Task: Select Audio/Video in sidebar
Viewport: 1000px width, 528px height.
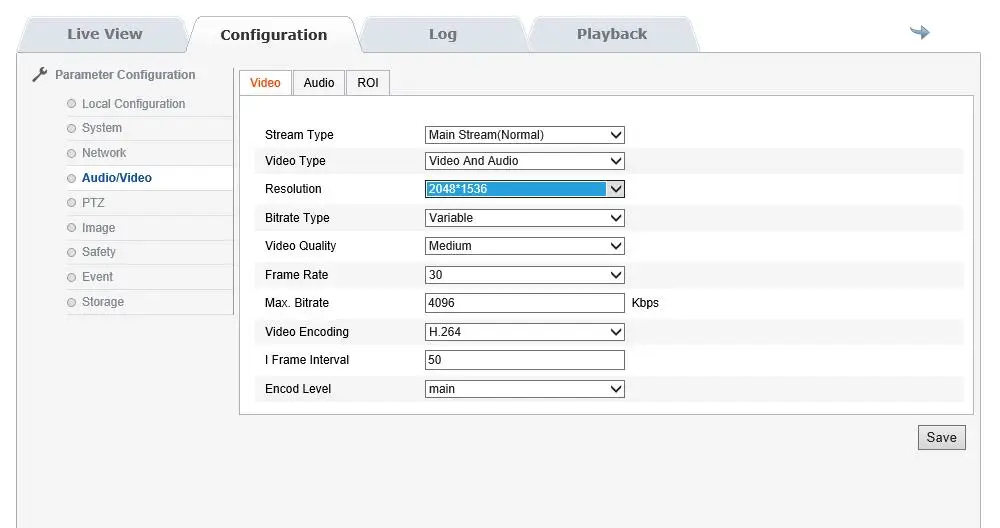Action: pos(117,178)
